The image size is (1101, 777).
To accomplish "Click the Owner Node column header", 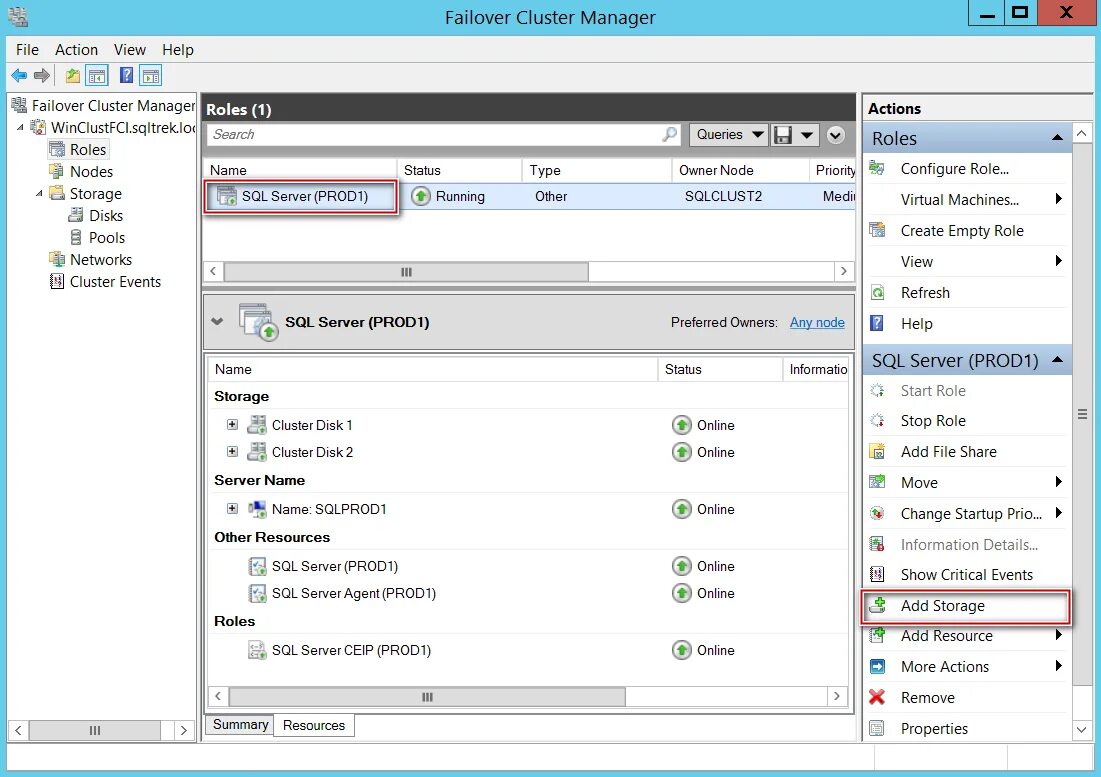I will (740, 170).
